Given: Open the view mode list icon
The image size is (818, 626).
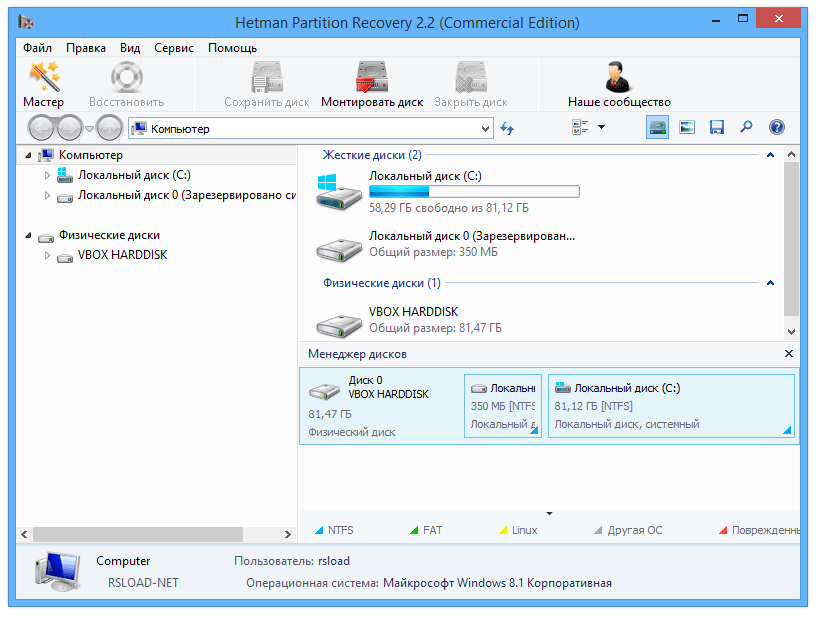Looking at the screenshot, I should tap(580, 127).
